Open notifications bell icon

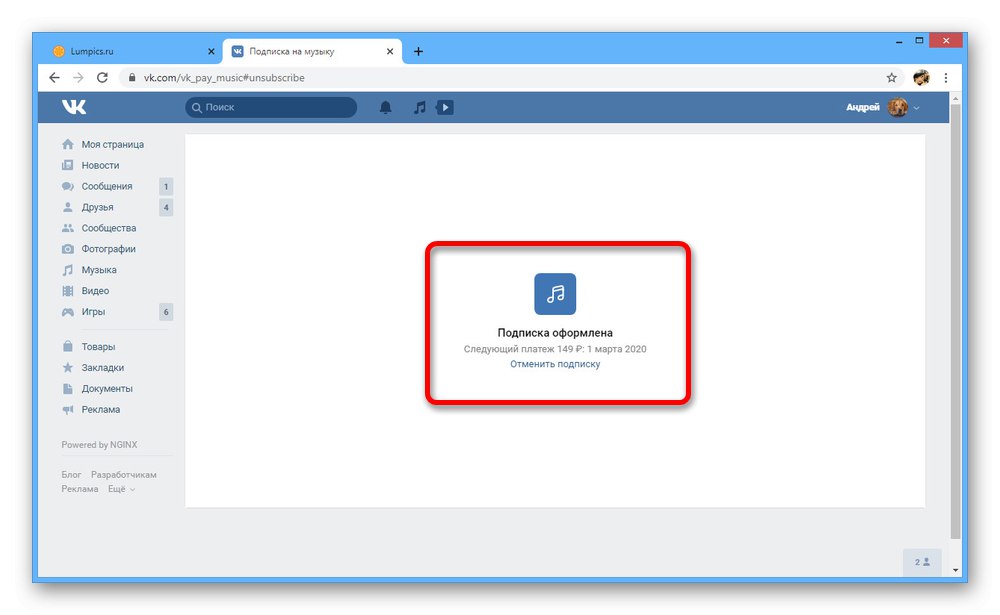[x=385, y=107]
